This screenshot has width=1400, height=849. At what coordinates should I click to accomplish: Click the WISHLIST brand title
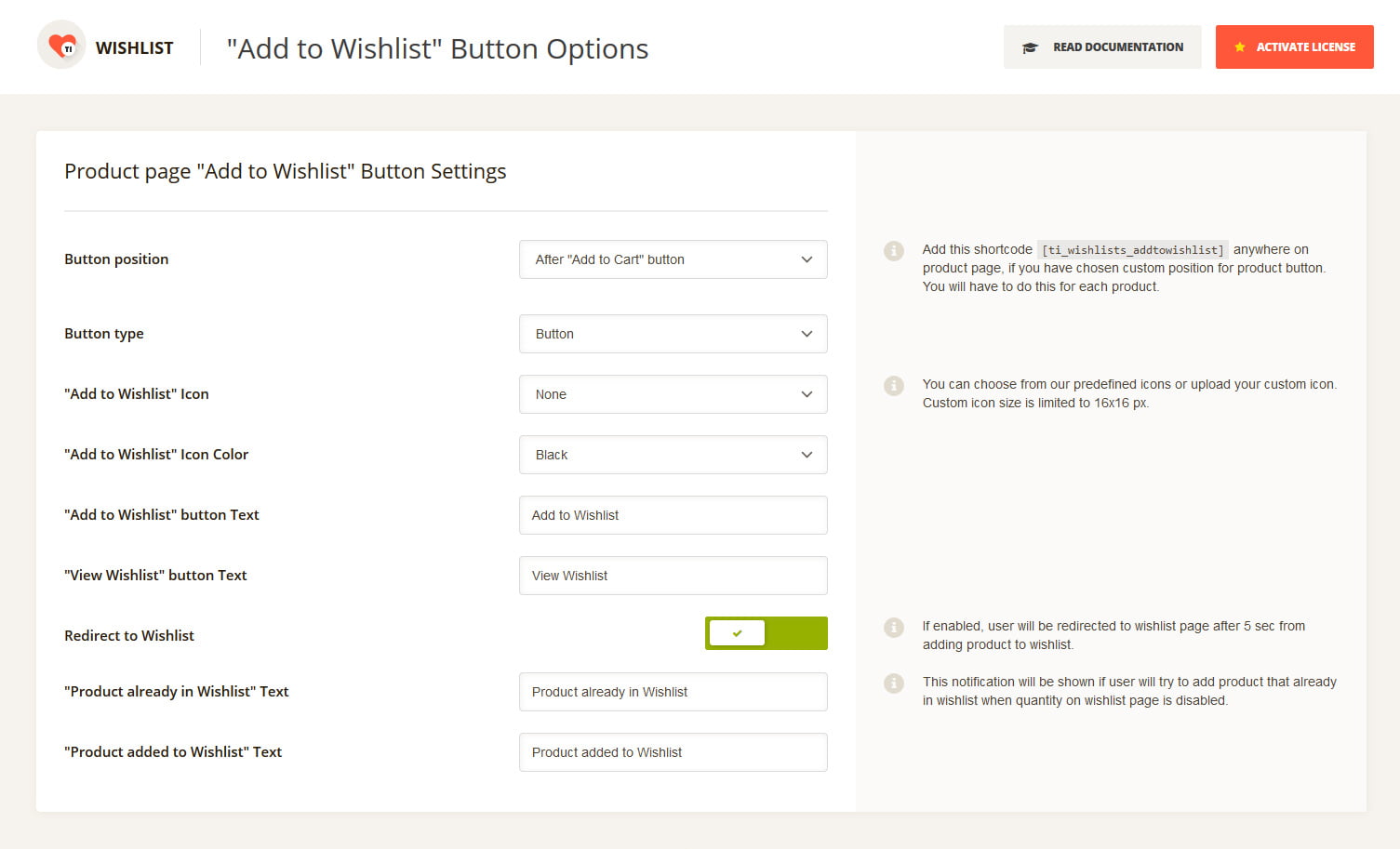point(135,48)
